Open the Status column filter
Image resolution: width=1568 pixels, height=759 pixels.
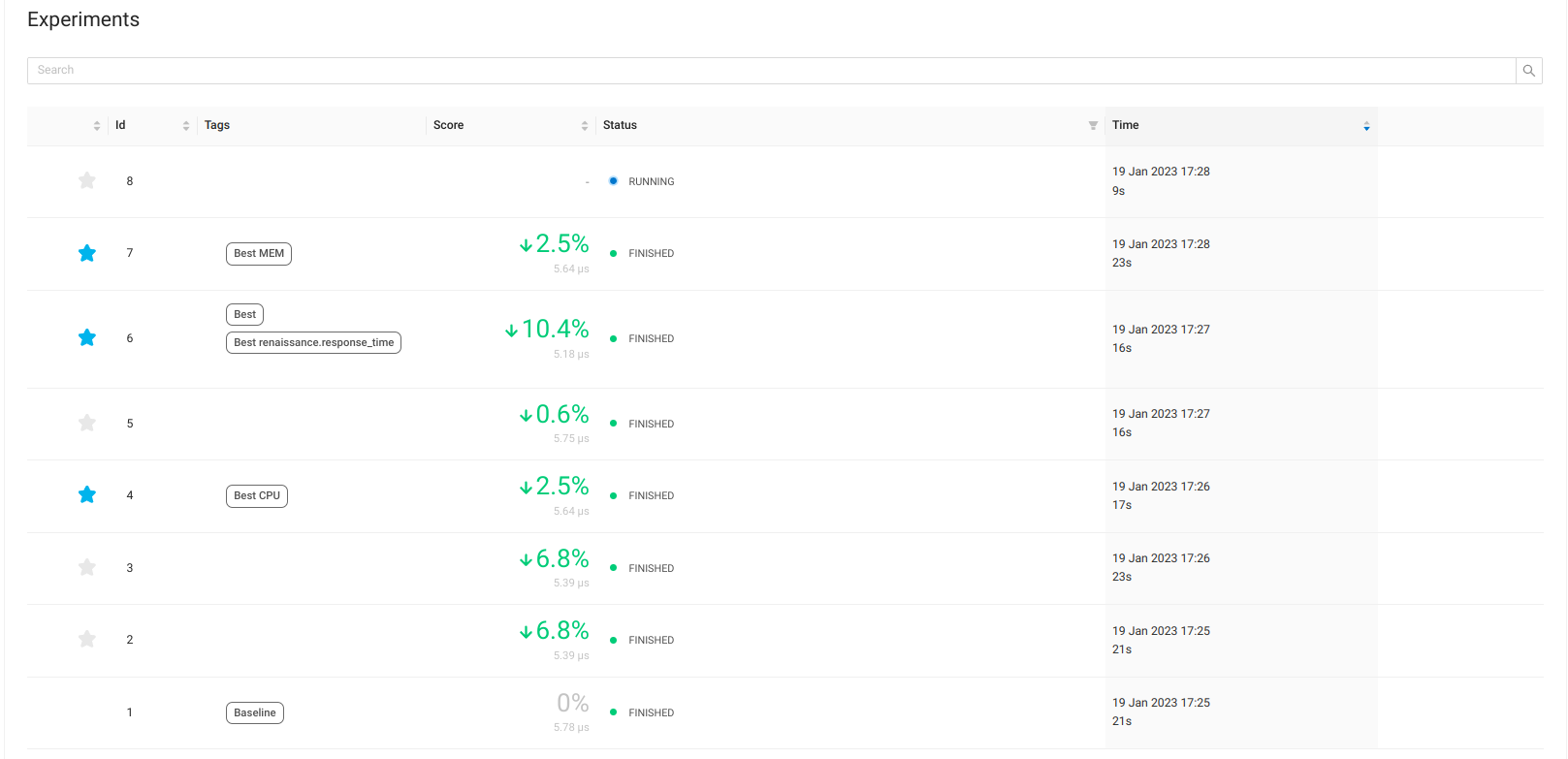(x=1093, y=126)
